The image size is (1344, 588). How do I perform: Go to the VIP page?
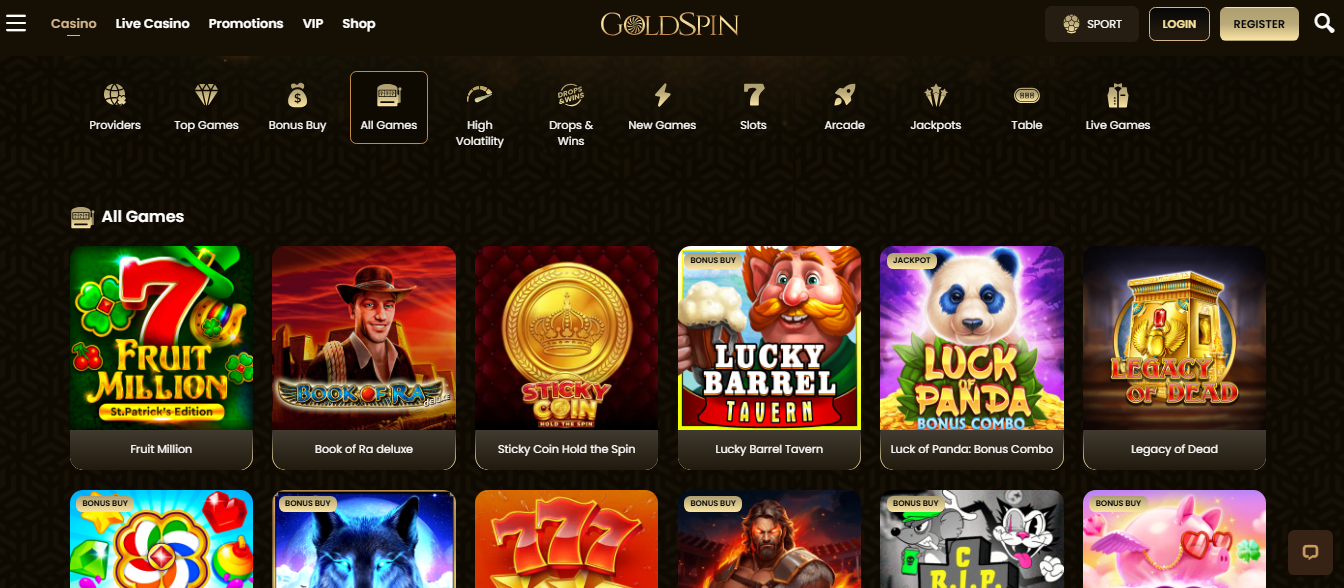pyautogui.click(x=313, y=23)
